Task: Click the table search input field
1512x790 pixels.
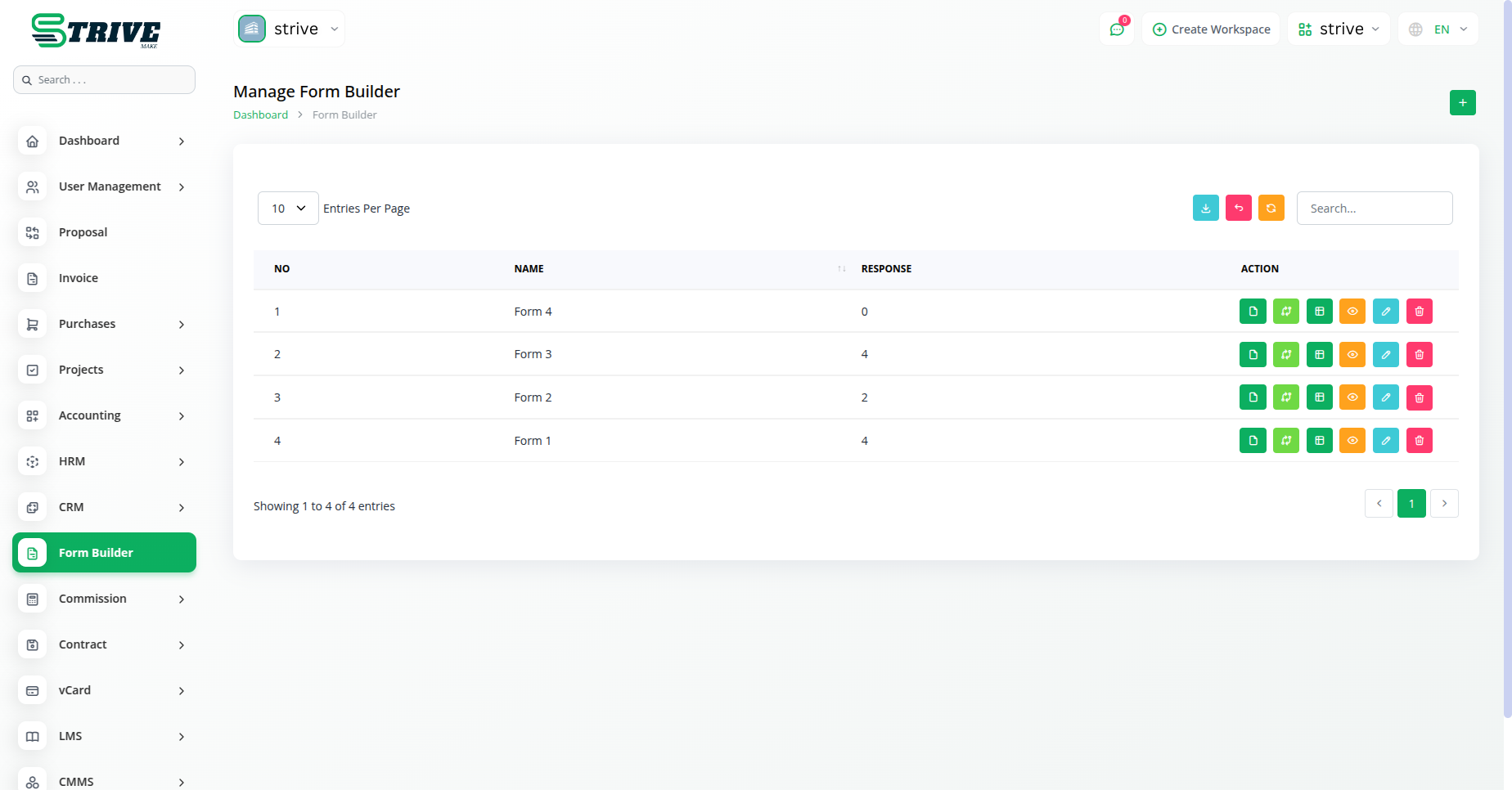Action: 1374,209
